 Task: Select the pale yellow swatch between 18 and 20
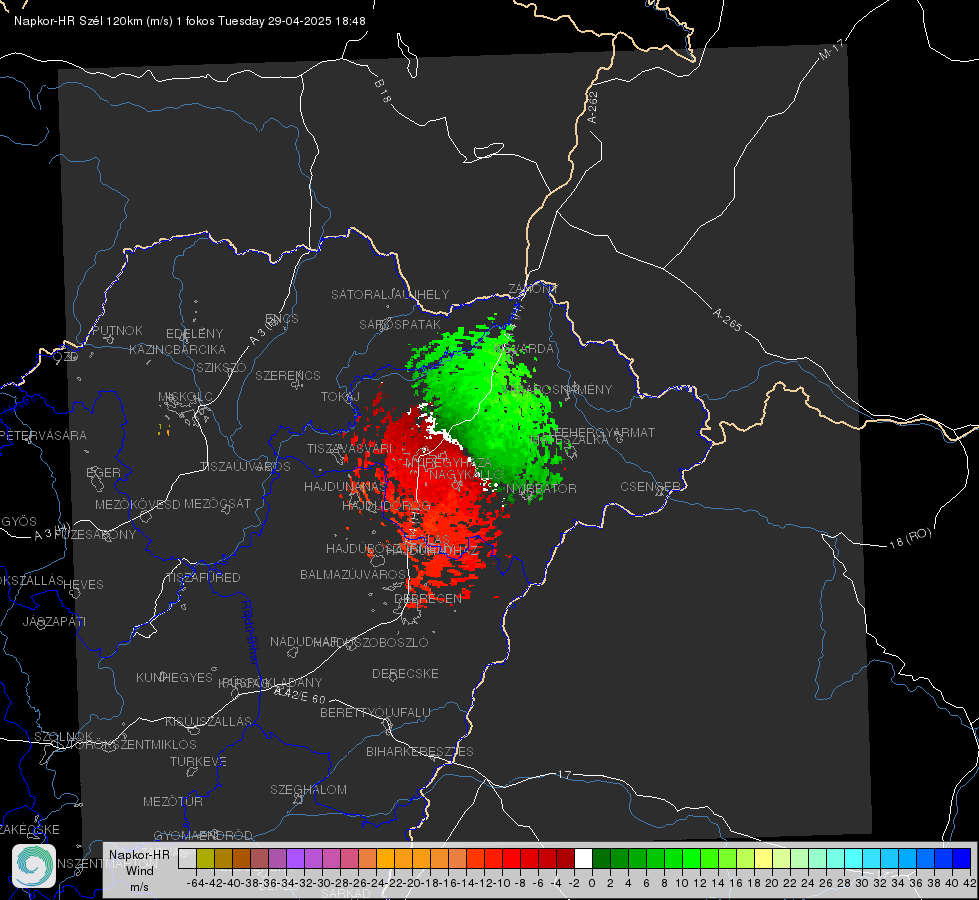764,858
